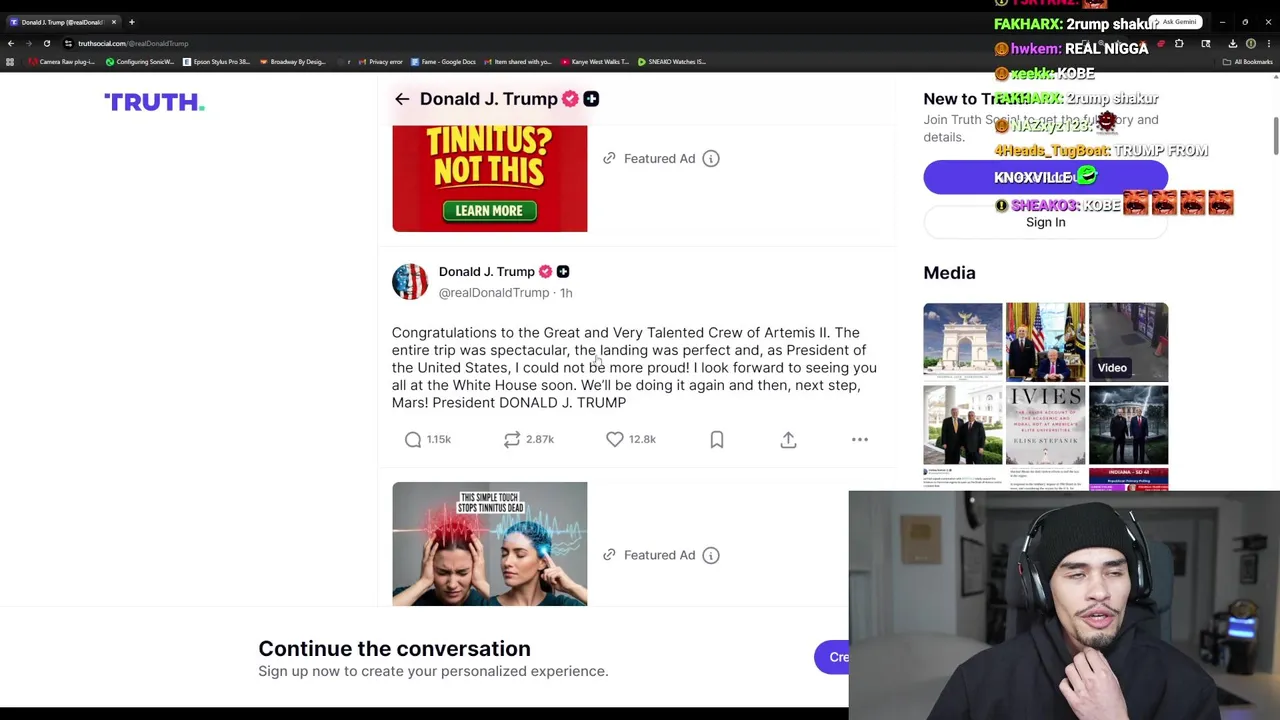Share the Artemis II post via upload icon
Viewport: 1280px width, 720px height.
tap(788, 439)
